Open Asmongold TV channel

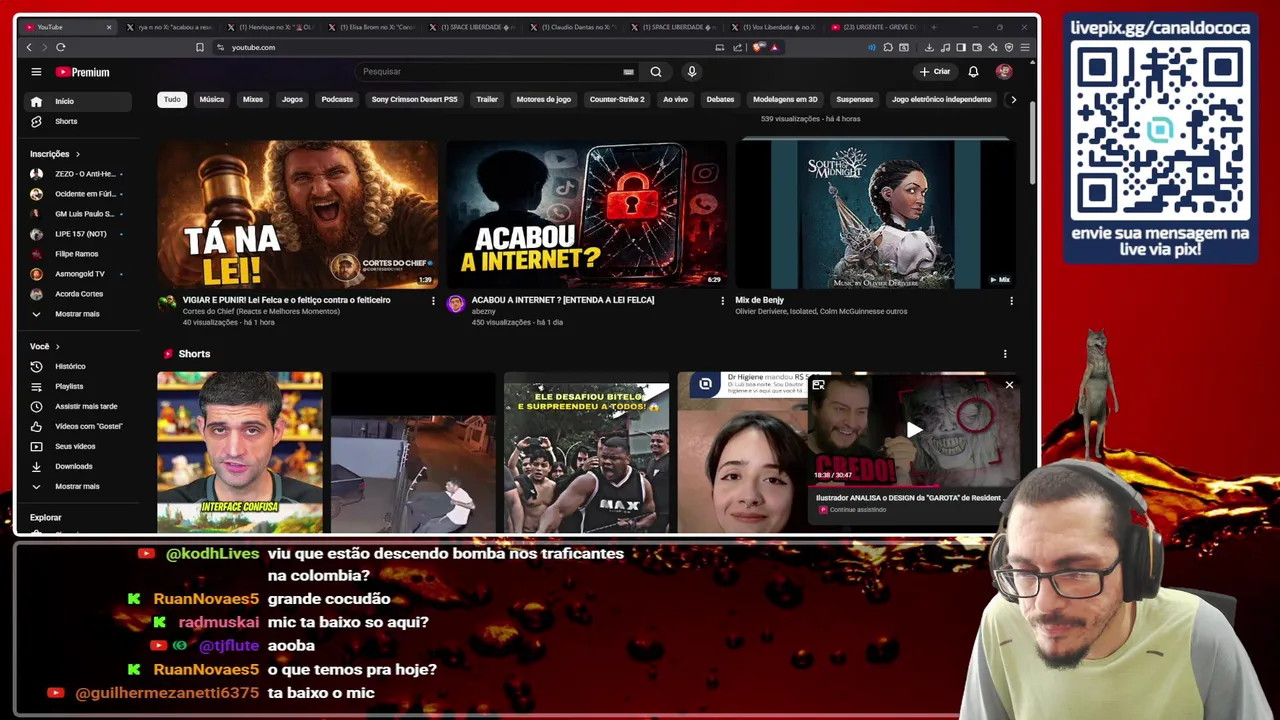click(78, 274)
